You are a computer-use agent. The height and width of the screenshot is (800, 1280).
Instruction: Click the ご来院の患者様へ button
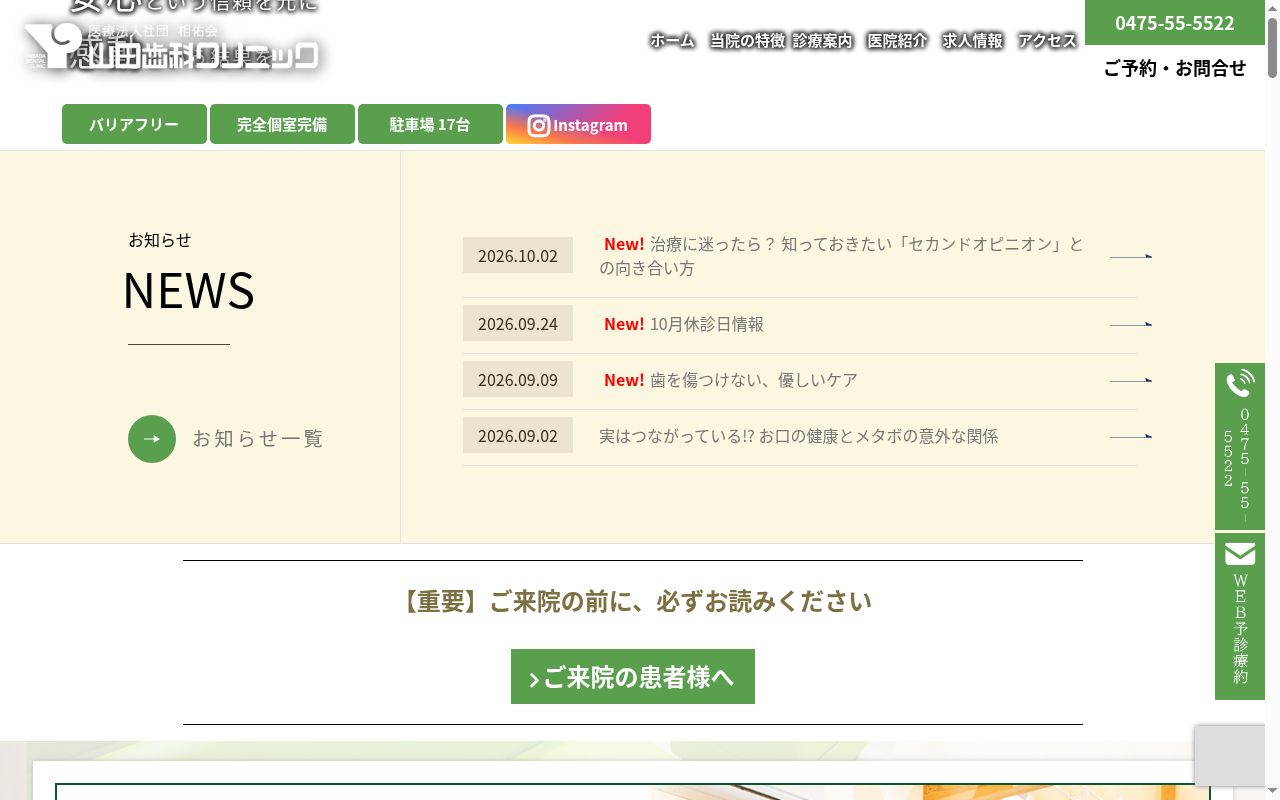point(633,677)
